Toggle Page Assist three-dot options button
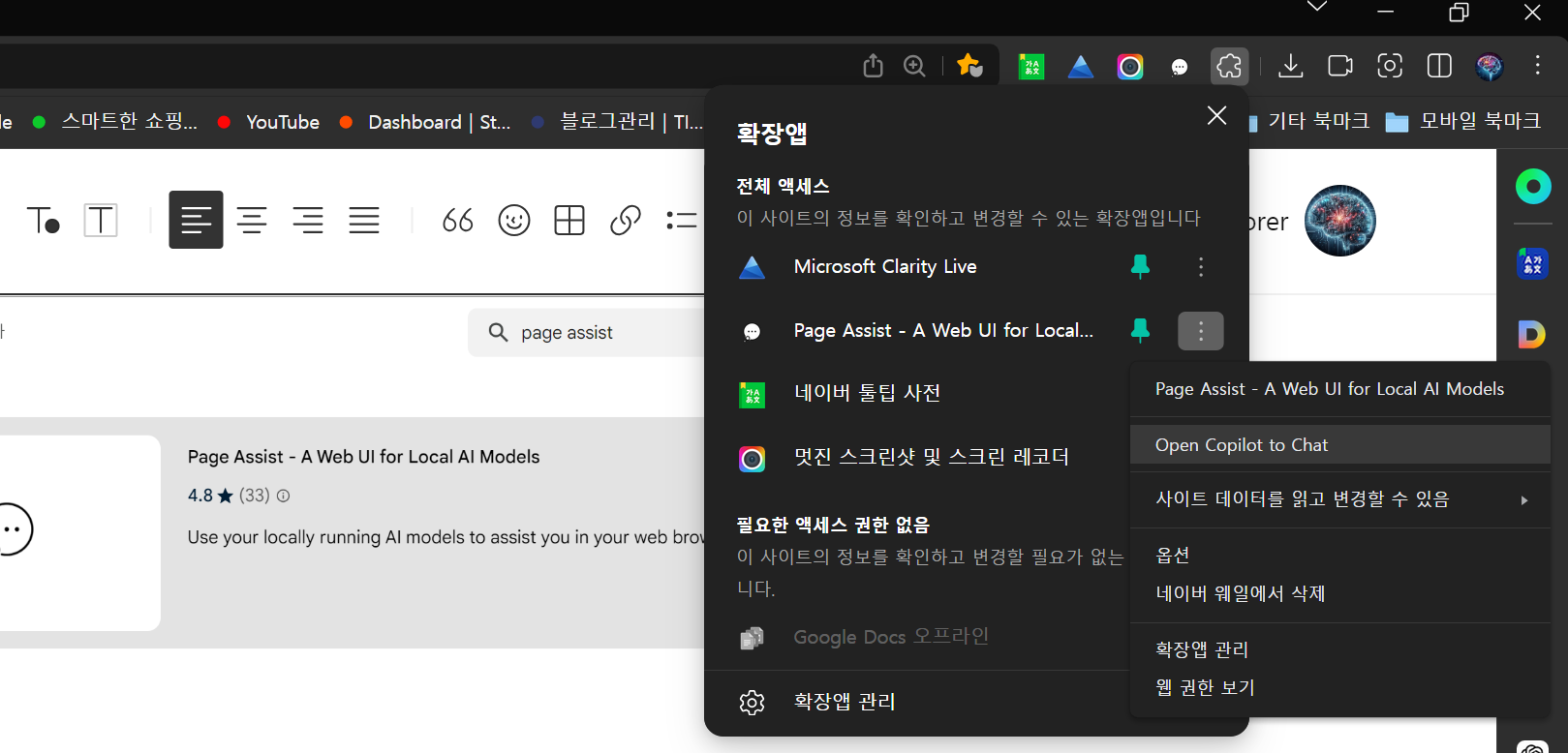Screen dimensions: 1568x753 pos(1201,332)
